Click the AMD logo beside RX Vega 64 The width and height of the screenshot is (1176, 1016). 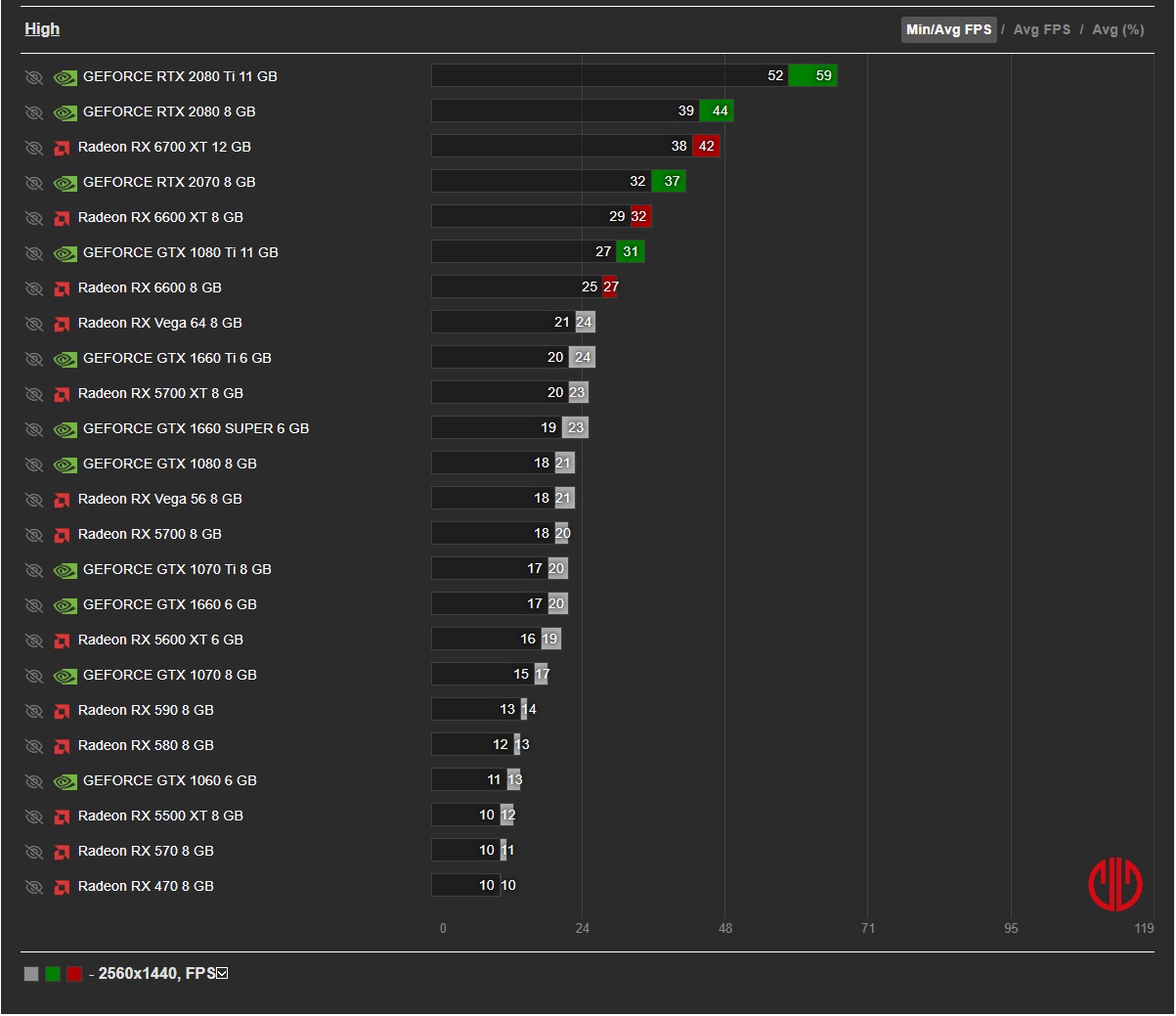62,324
